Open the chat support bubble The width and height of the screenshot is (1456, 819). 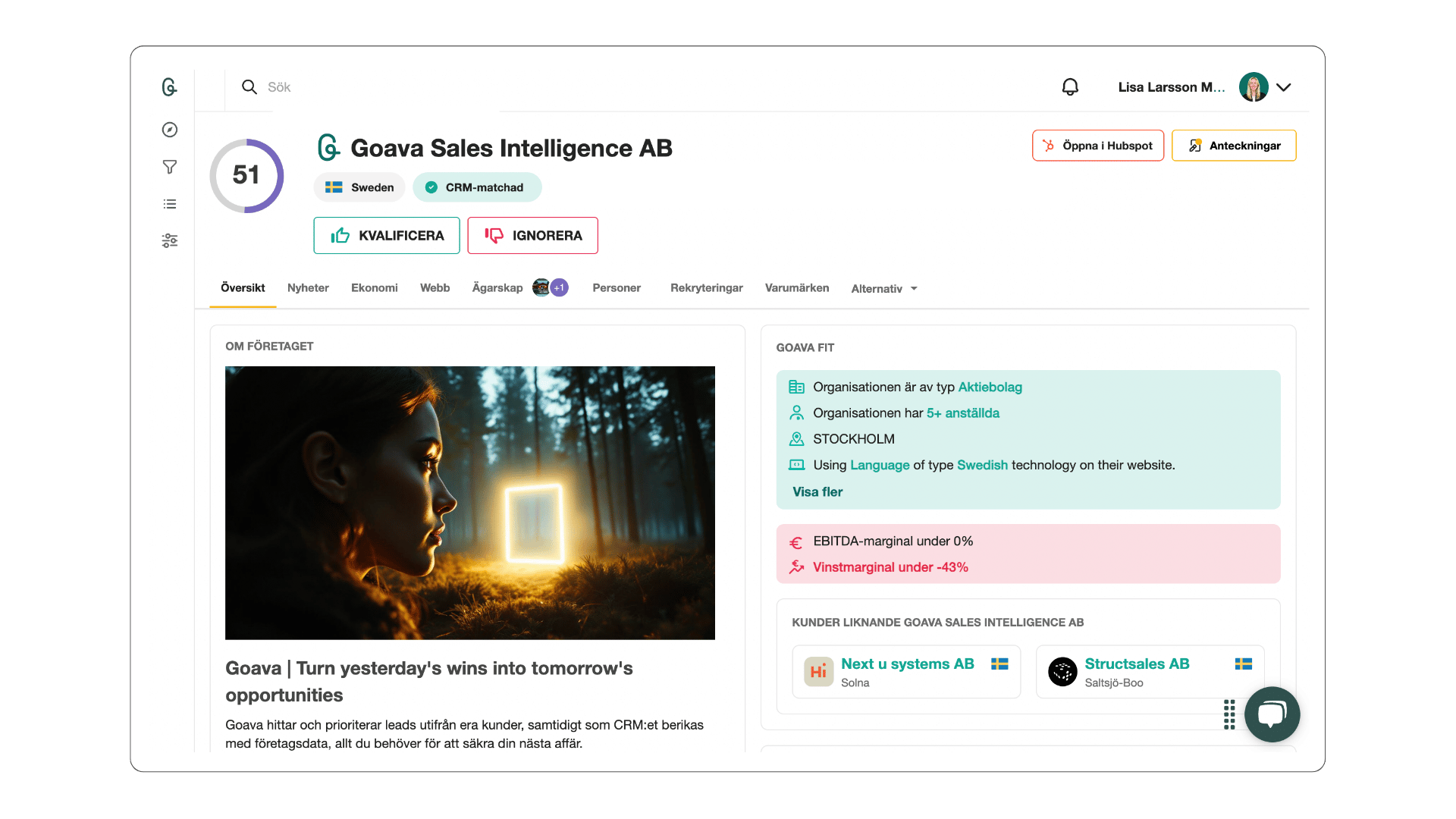click(x=1272, y=714)
